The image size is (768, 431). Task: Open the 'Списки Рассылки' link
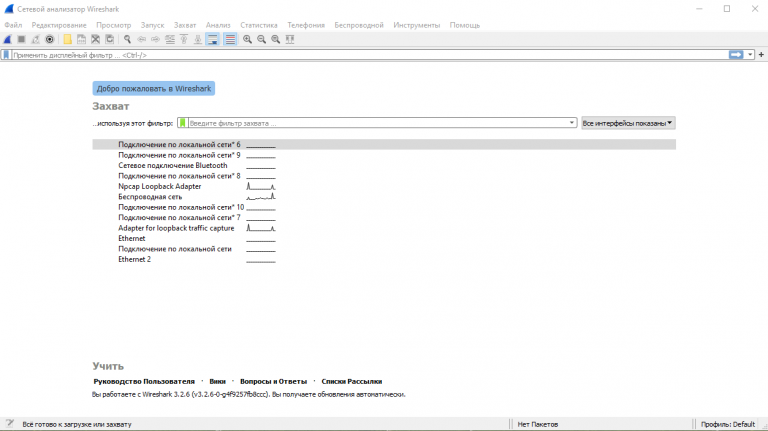coord(352,381)
